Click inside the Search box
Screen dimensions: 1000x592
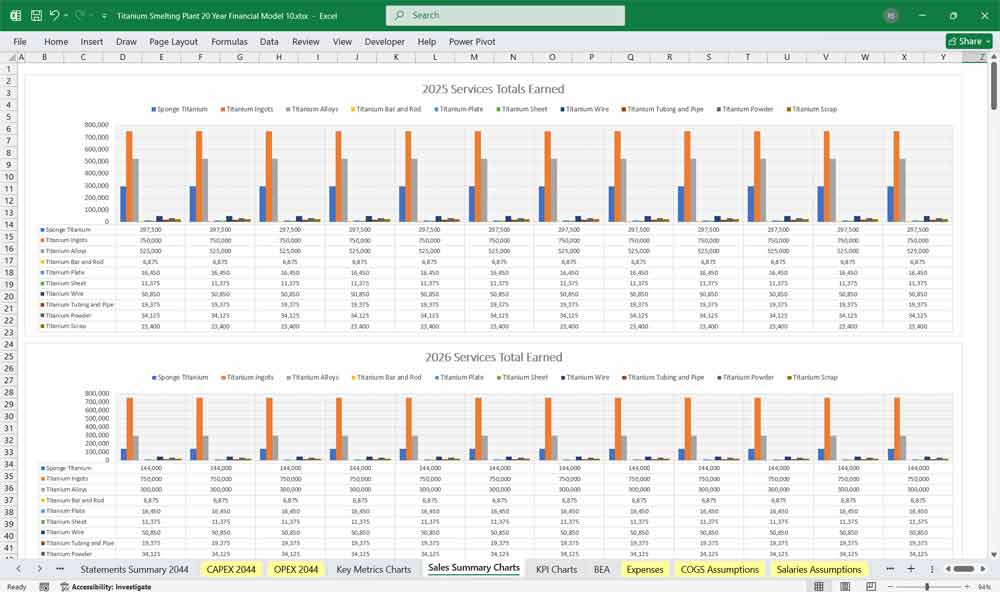(x=504, y=15)
